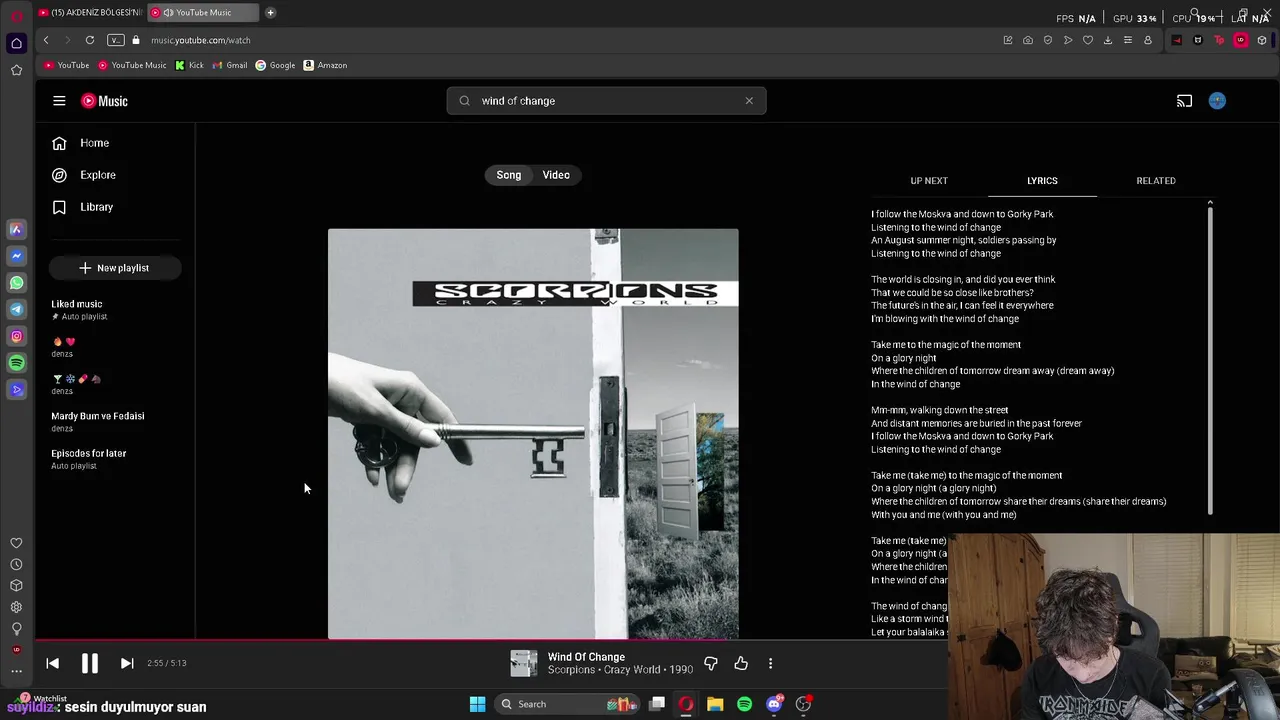Click the Windows taskbar Search box
This screenshot has width=1280, height=720.
568,704
